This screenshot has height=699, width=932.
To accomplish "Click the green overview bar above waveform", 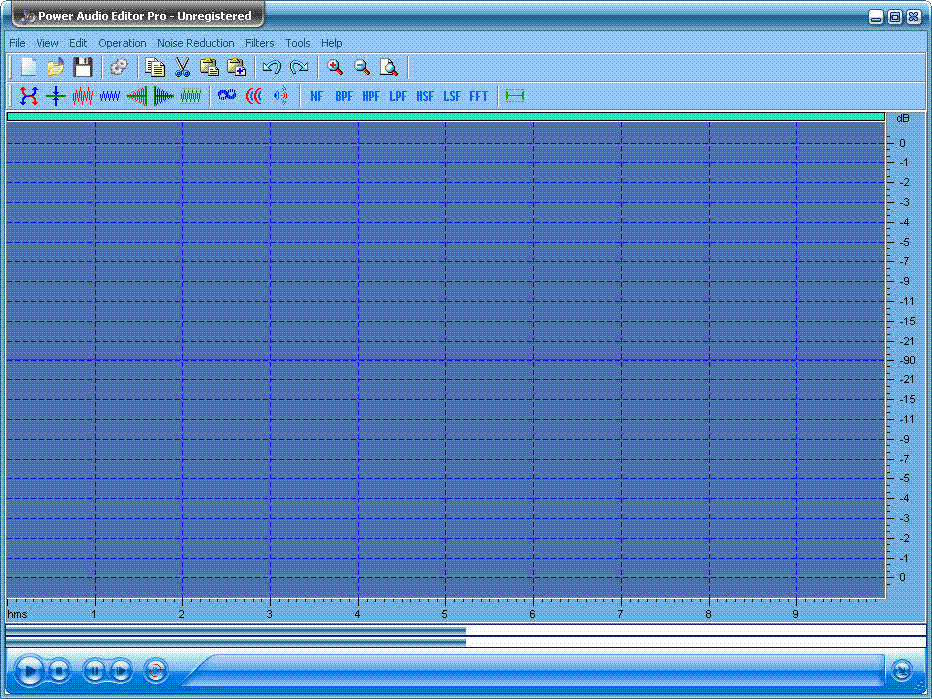I will click(x=446, y=116).
